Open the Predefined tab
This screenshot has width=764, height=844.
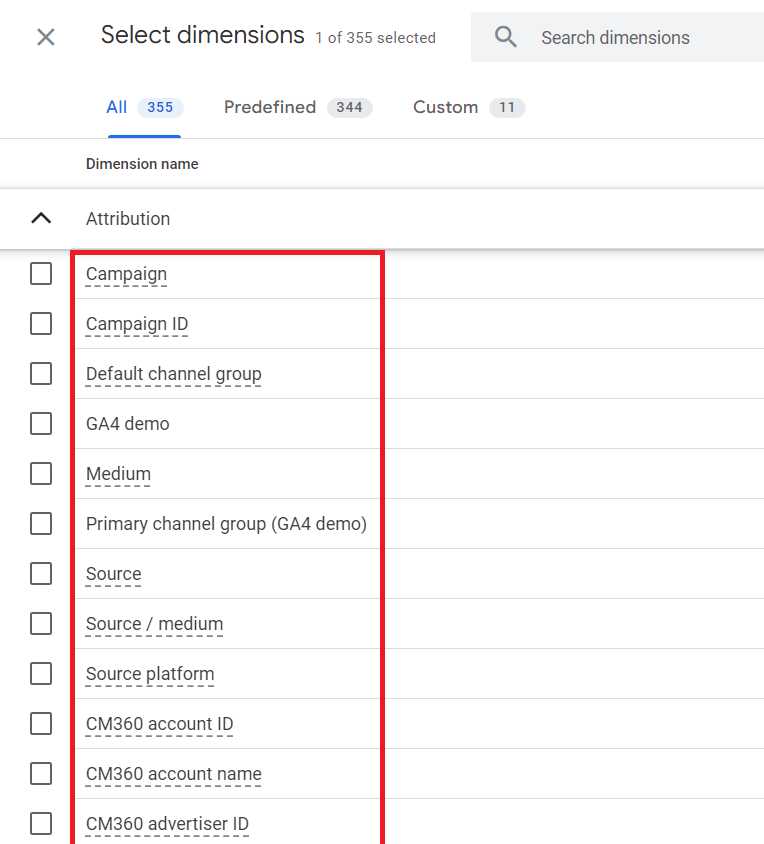[x=297, y=108]
